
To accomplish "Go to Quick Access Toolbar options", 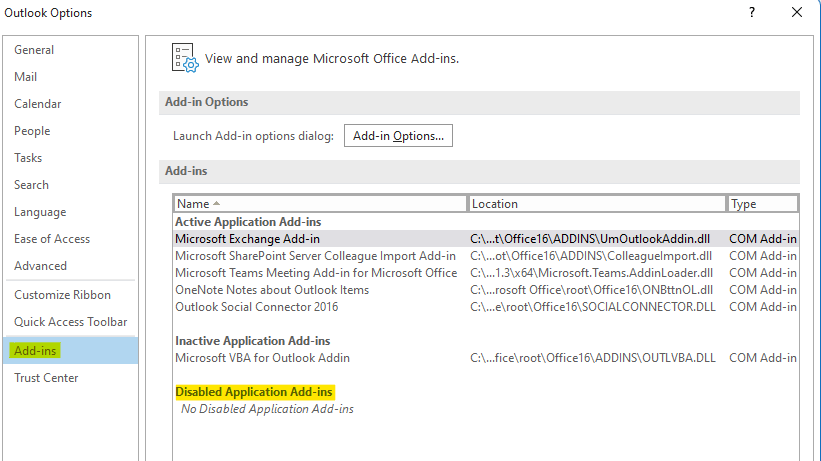I will click(x=71, y=322).
